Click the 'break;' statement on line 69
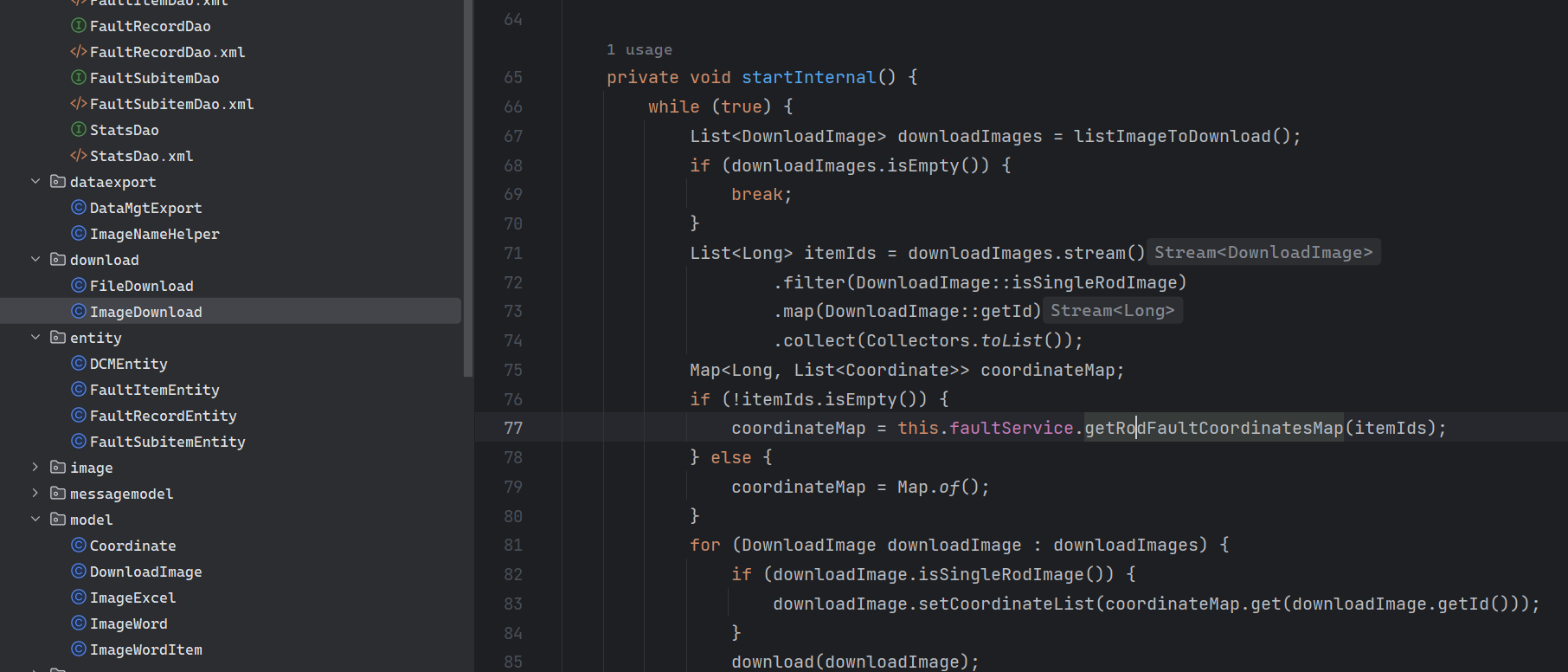 click(762, 194)
